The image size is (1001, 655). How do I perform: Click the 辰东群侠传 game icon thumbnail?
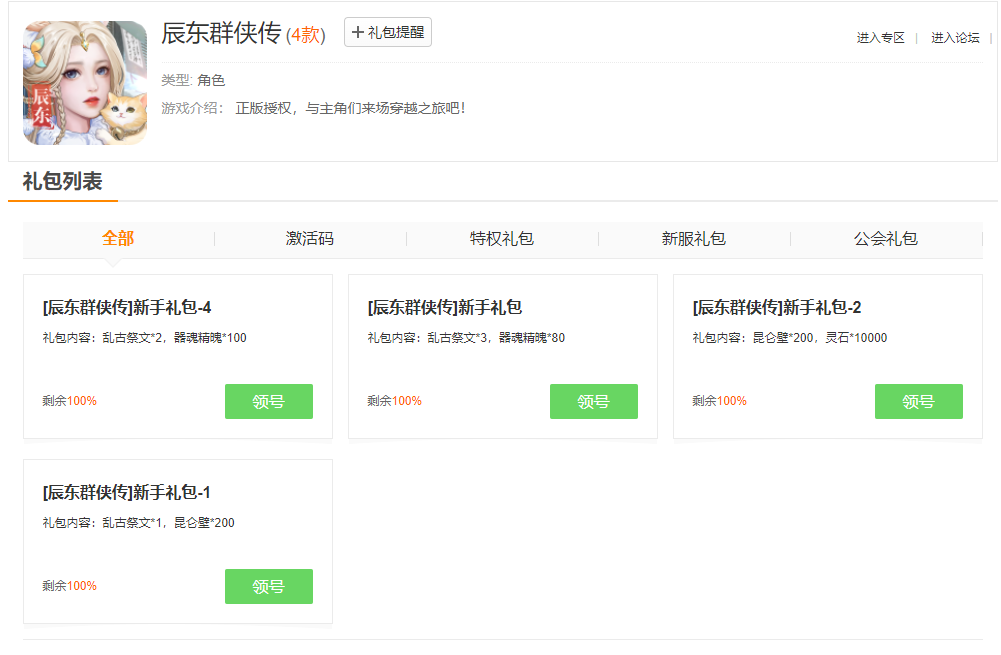point(85,83)
